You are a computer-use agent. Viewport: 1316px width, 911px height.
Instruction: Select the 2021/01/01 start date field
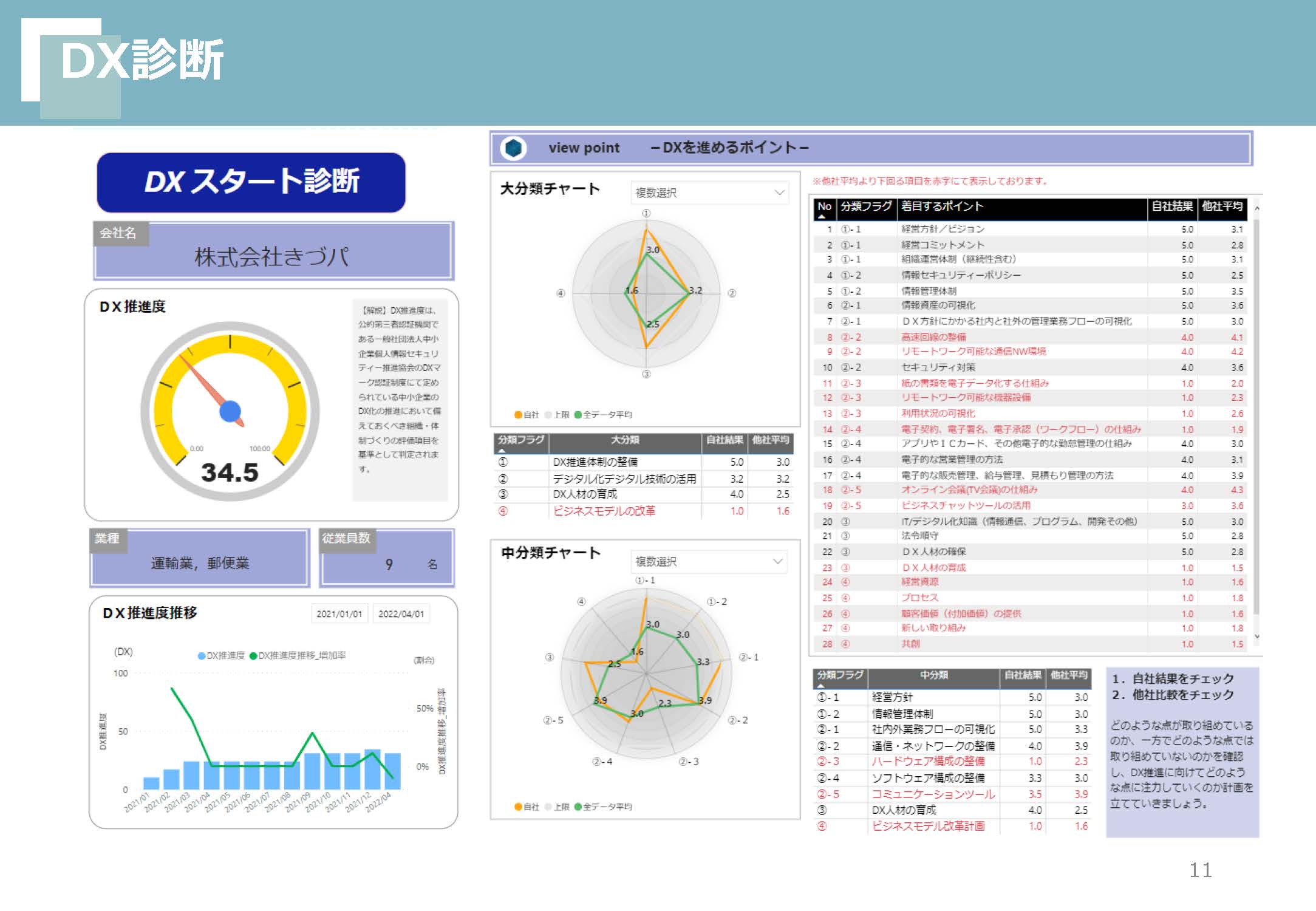(339, 613)
